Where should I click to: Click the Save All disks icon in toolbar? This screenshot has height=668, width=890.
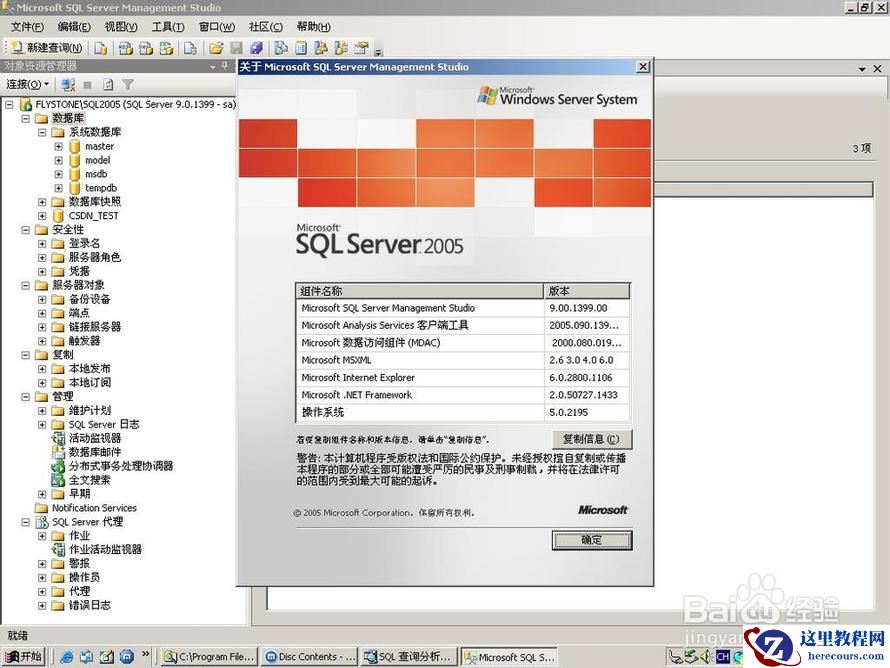(256, 47)
